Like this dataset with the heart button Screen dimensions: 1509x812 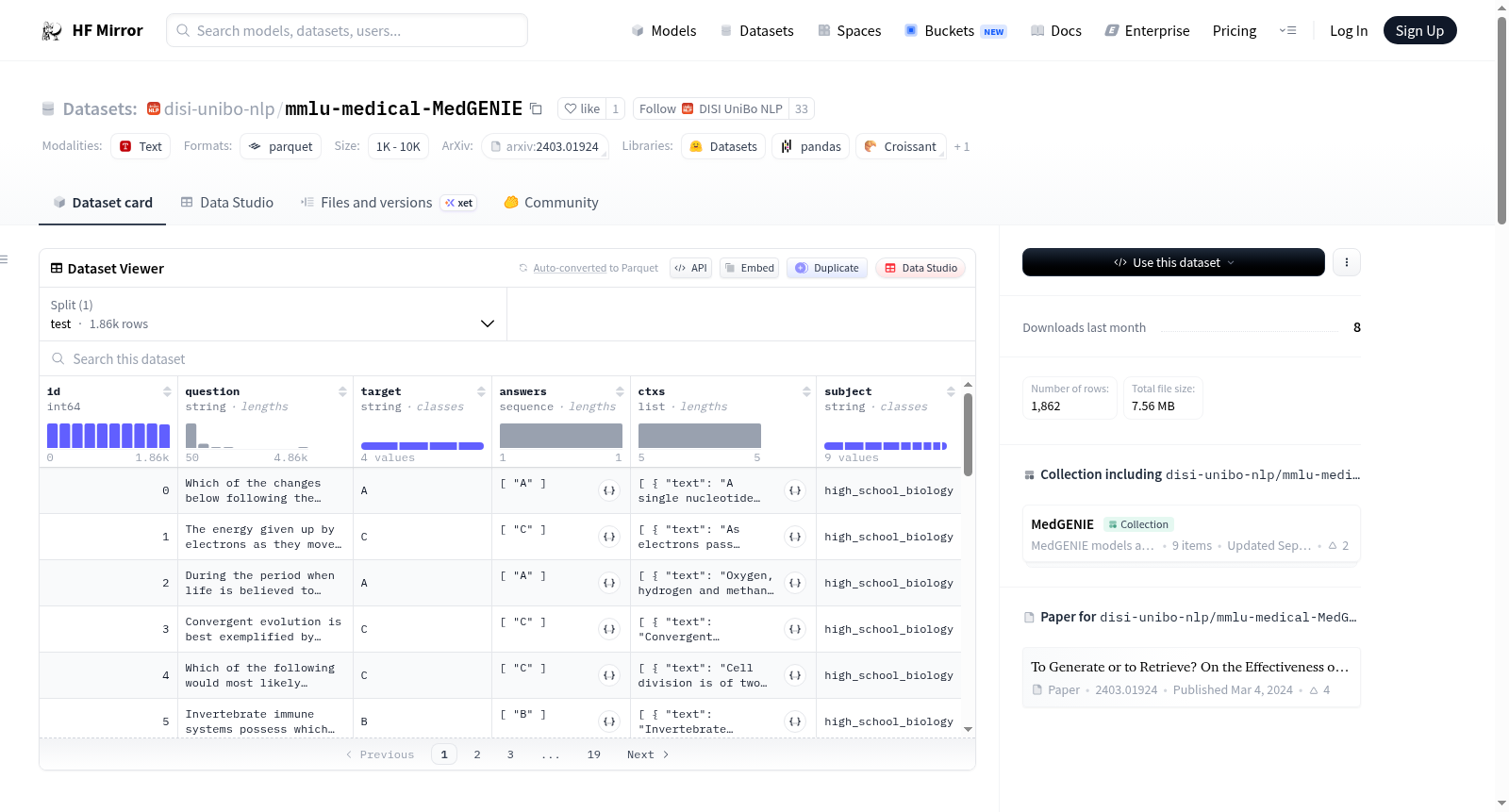coord(582,108)
